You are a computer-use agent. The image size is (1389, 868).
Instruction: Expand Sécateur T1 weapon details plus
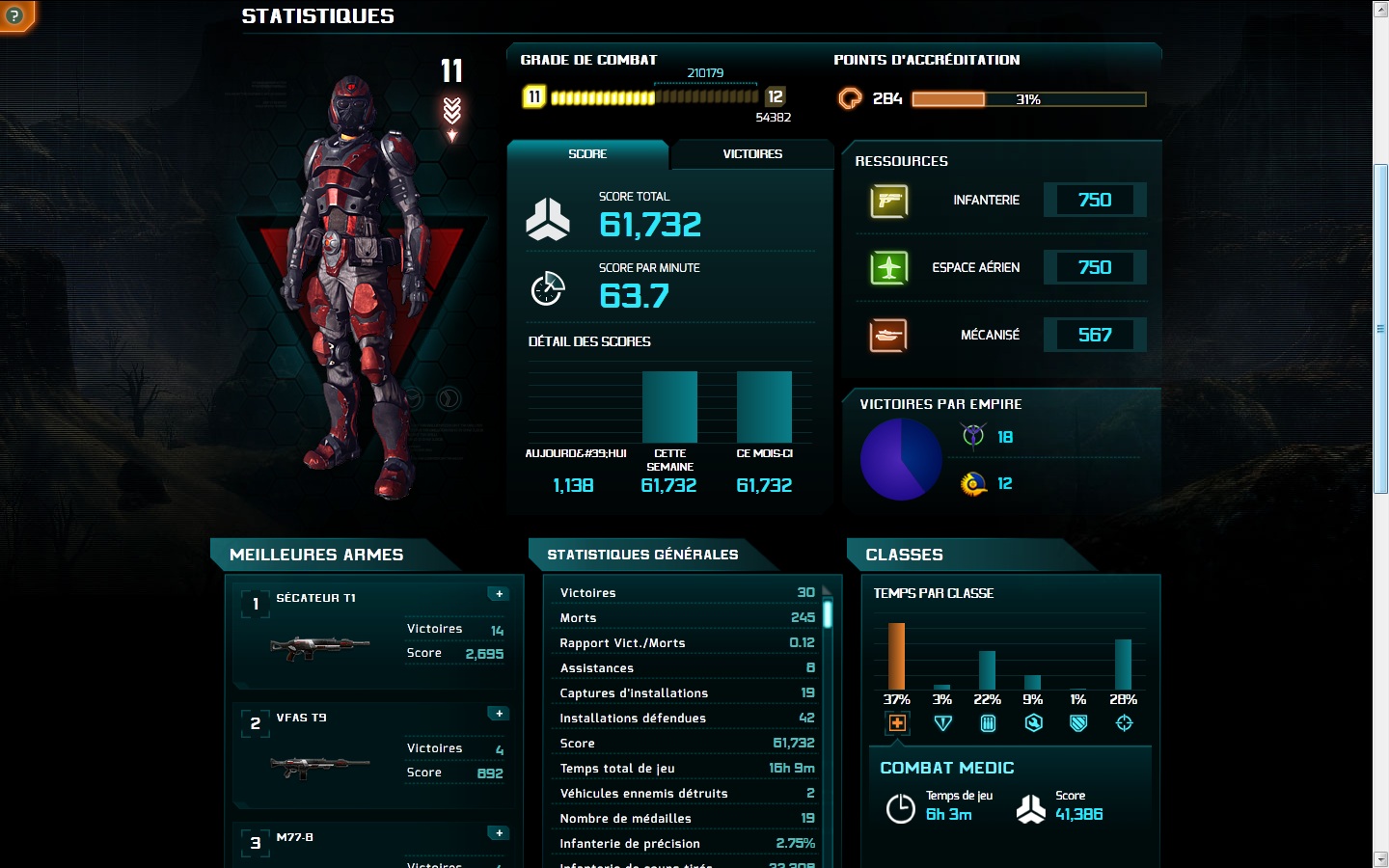[499, 594]
